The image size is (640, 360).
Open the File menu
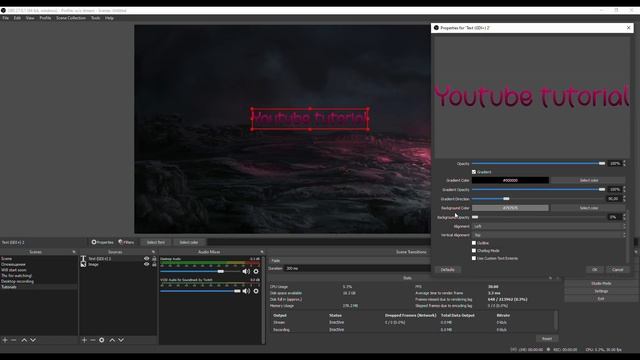[6, 18]
